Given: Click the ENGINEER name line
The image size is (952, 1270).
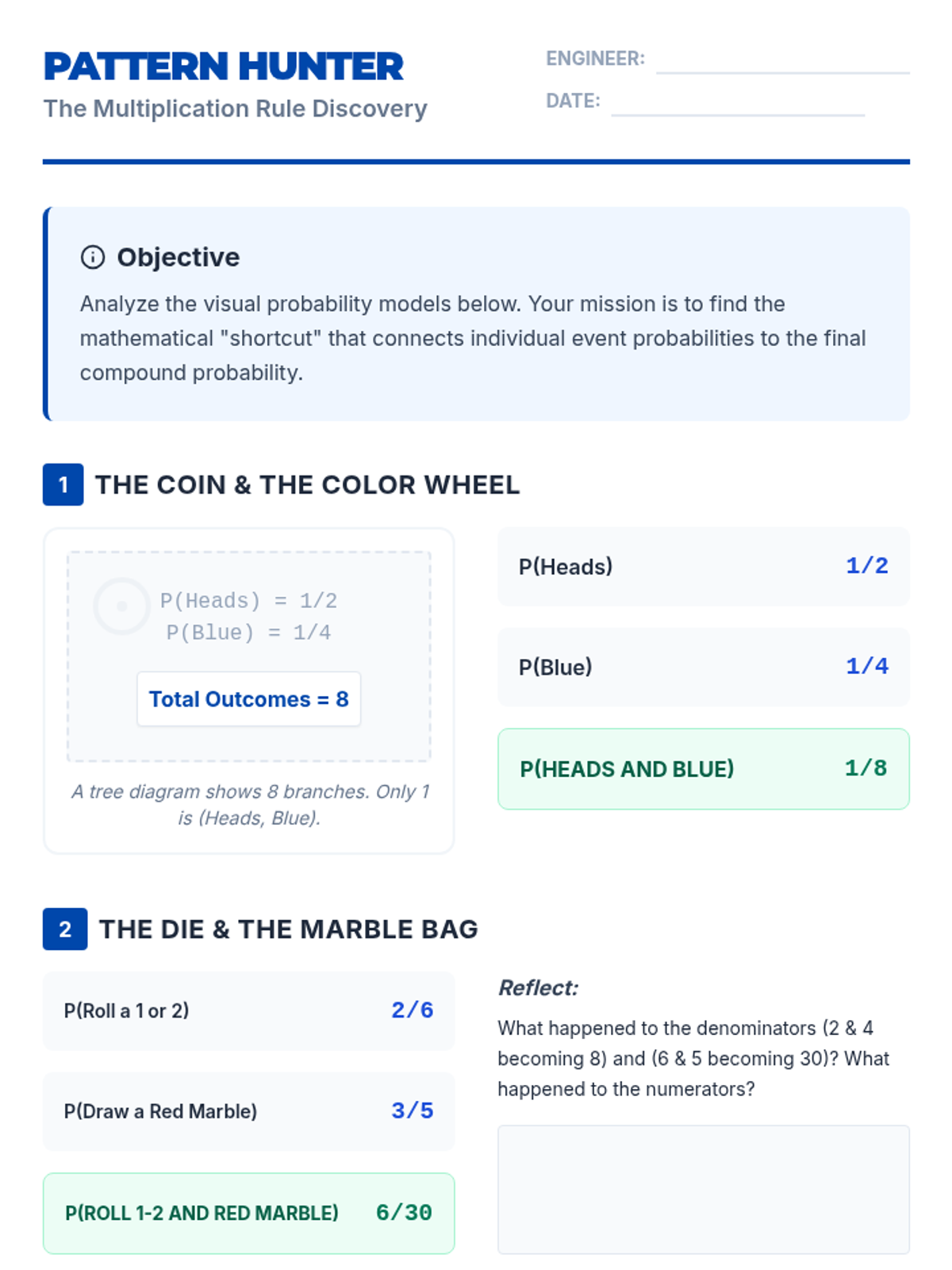Looking at the screenshot, I should (783, 72).
